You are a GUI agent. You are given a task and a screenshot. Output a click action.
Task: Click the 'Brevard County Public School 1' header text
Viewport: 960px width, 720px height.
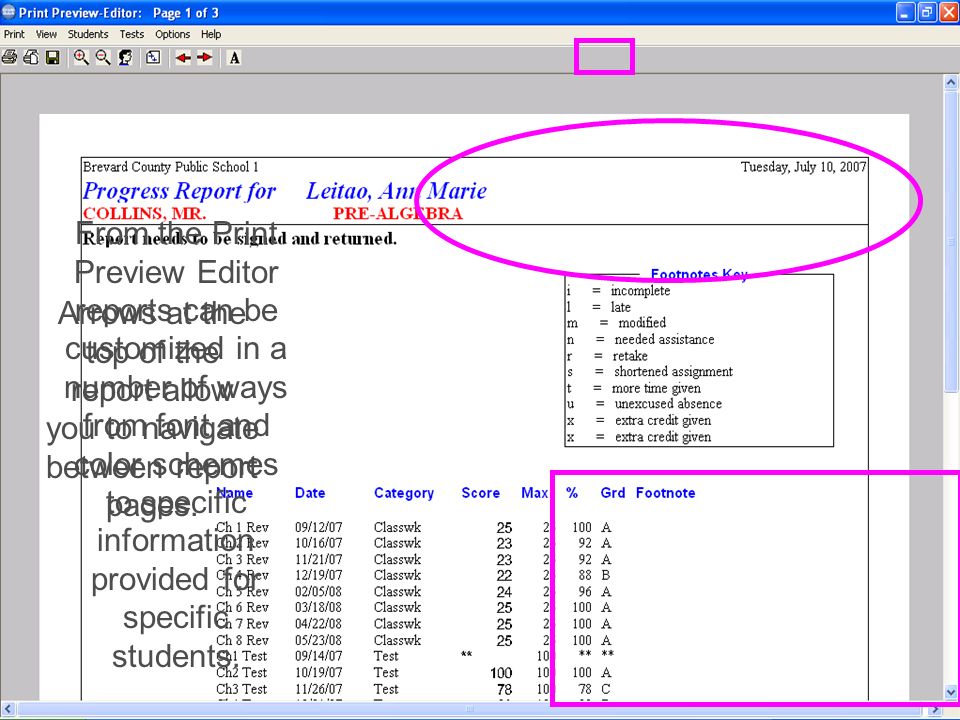pyautogui.click(x=171, y=167)
